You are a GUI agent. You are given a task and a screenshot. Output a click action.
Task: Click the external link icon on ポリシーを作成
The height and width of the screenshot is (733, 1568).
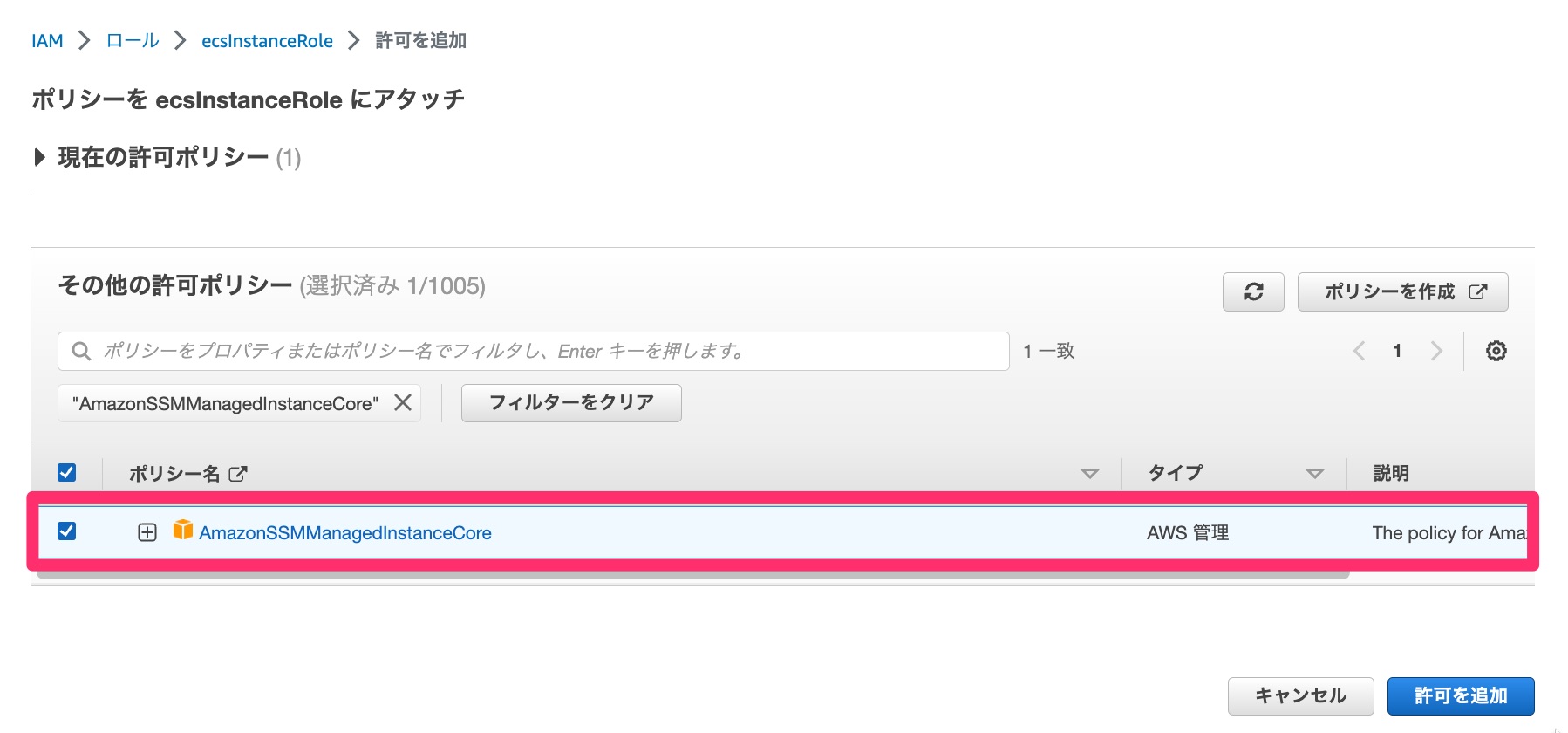tap(1477, 291)
